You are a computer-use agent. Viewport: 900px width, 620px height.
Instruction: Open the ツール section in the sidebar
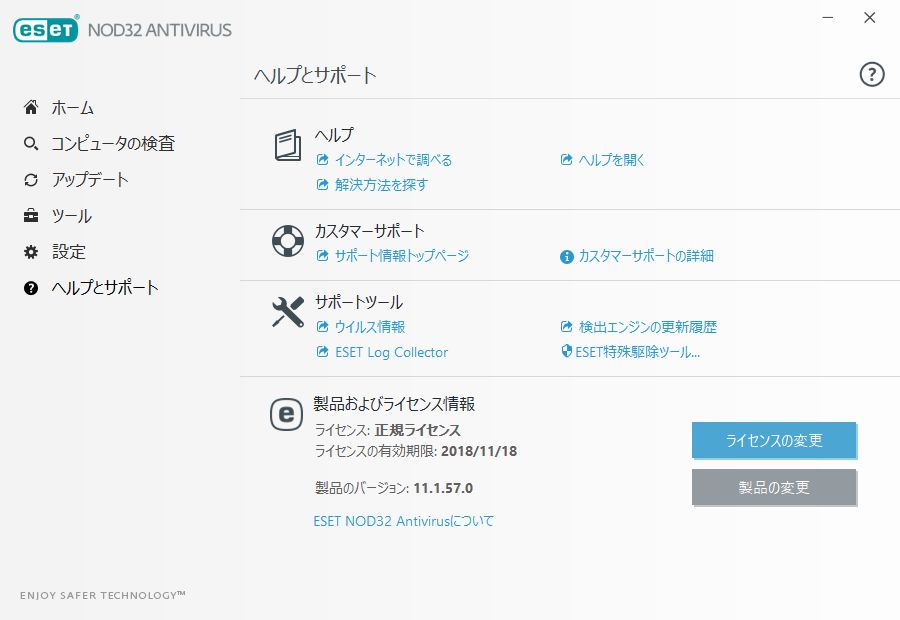tap(72, 216)
